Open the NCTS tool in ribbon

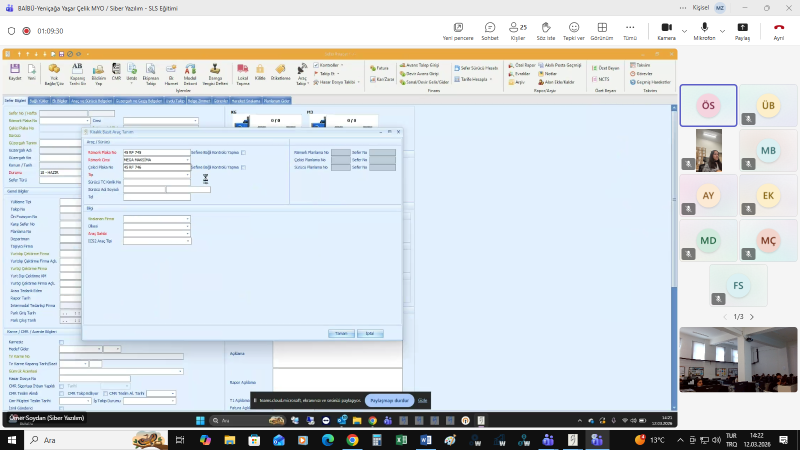coord(602,79)
